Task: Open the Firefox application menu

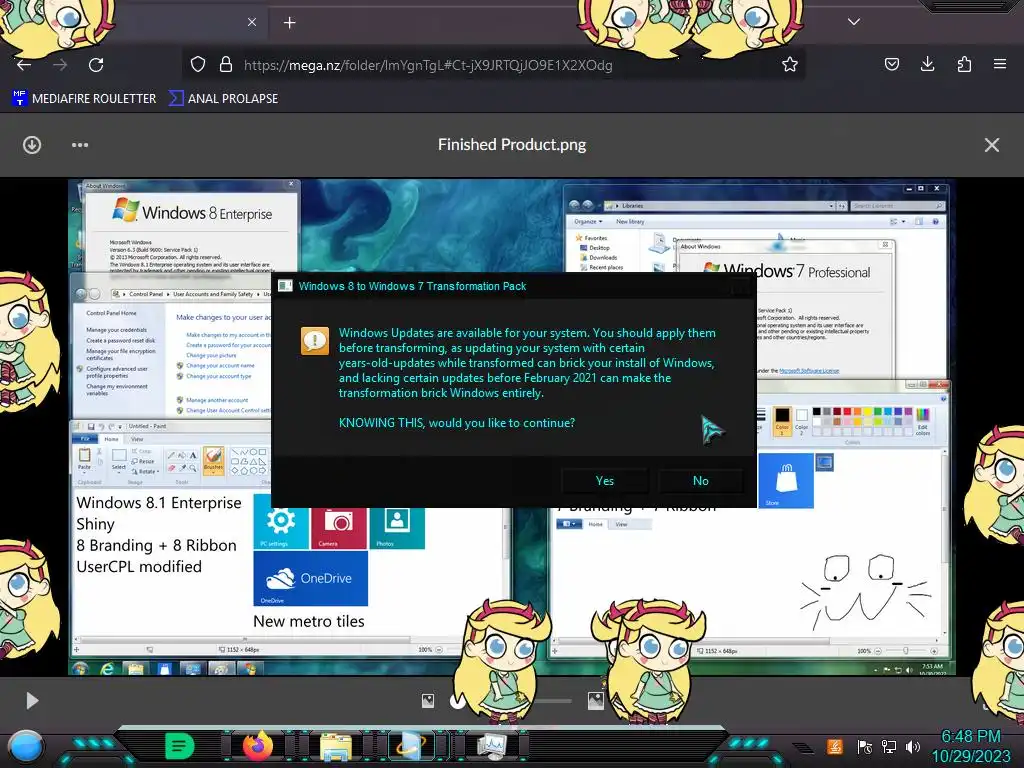Action: (1000, 64)
